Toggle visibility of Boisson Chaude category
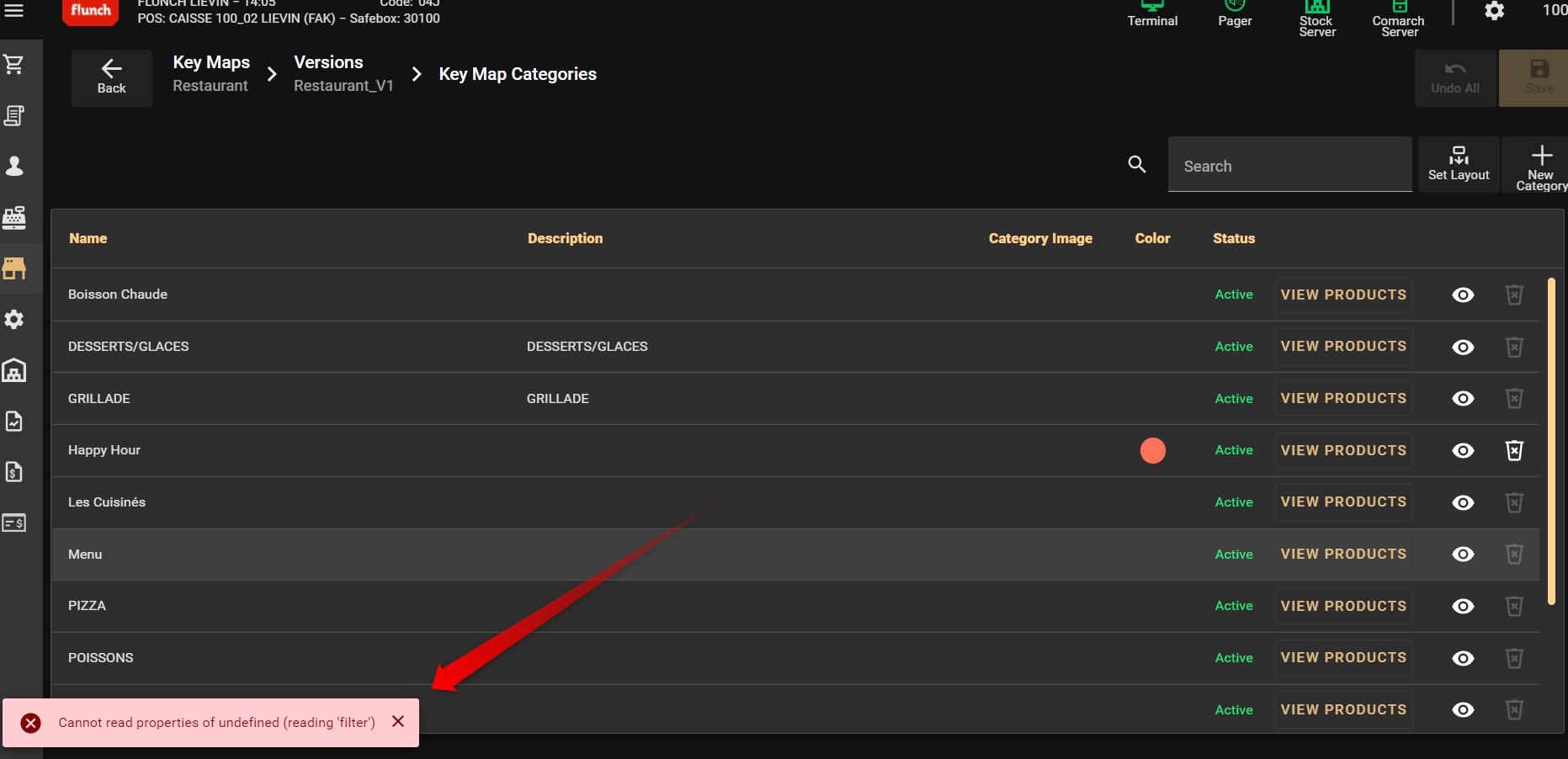1568x759 pixels. [1463, 295]
